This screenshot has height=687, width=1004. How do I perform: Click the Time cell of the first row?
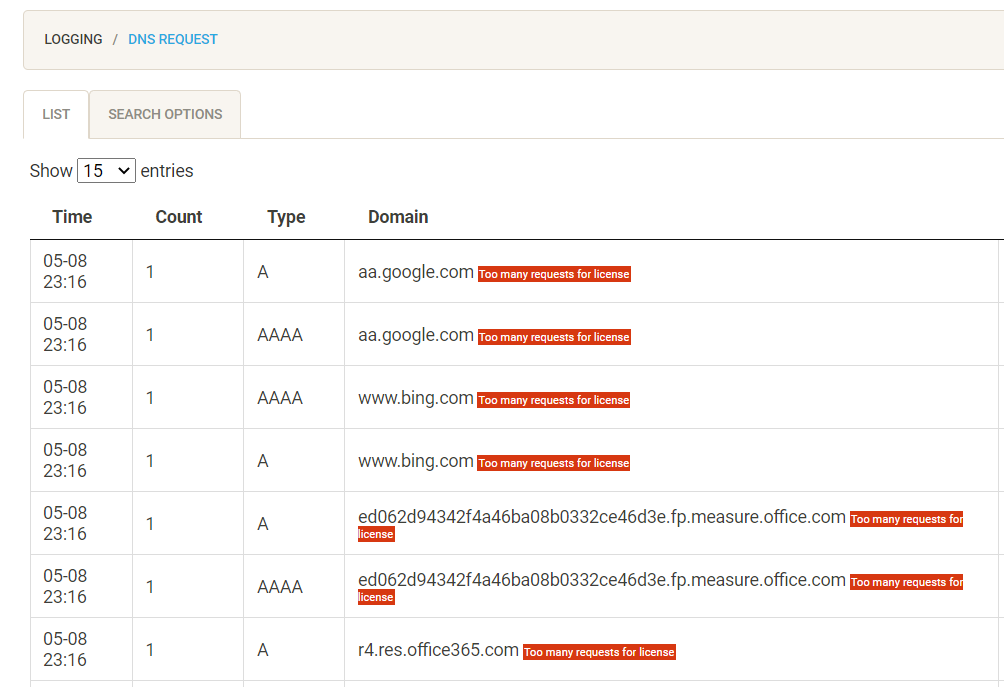[x=65, y=271]
